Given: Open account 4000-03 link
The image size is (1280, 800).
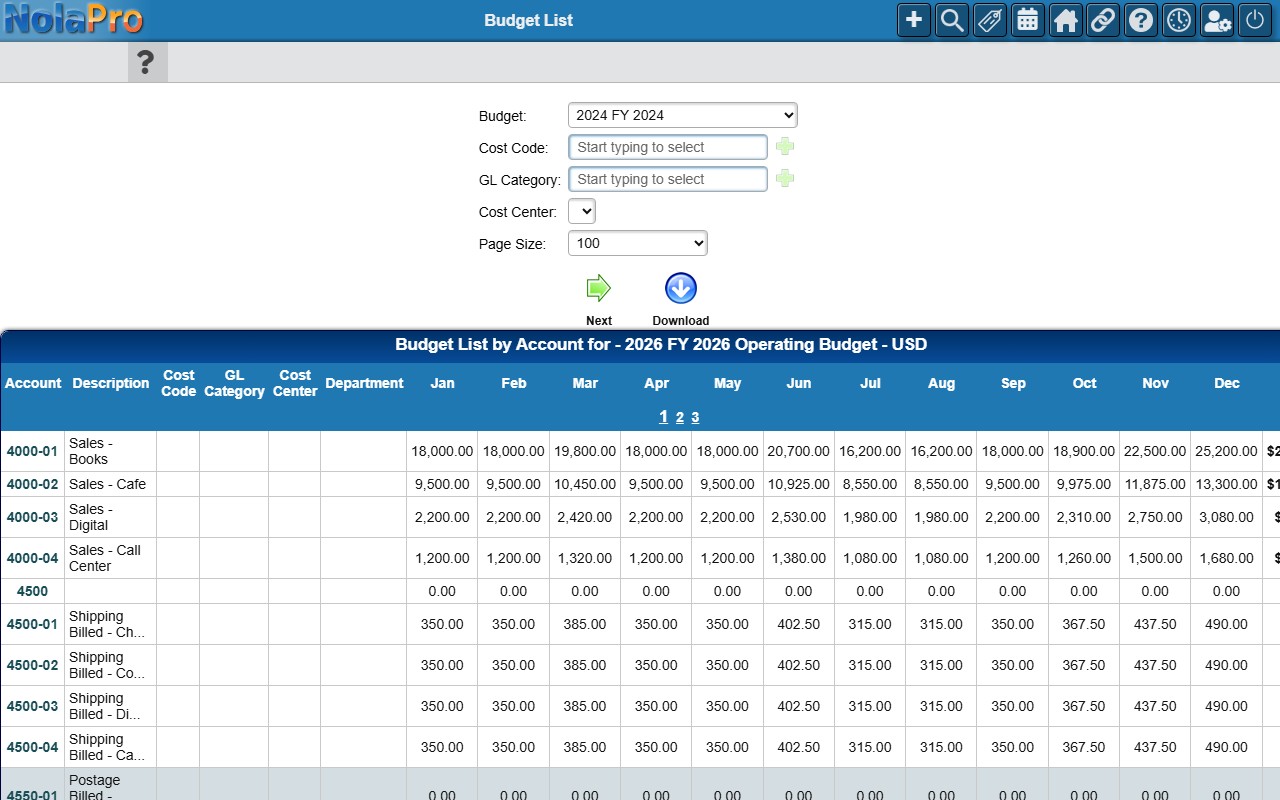Looking at the screenshot, I should (32, 517).
